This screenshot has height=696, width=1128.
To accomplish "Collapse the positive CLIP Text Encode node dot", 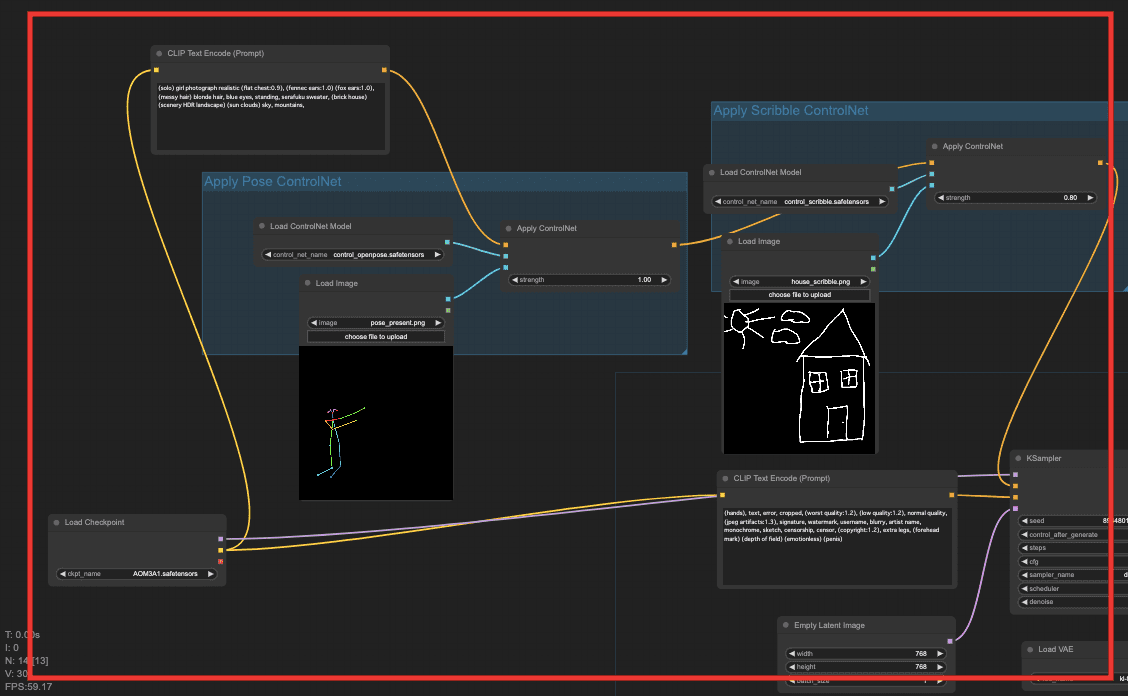I will point(159,53).
